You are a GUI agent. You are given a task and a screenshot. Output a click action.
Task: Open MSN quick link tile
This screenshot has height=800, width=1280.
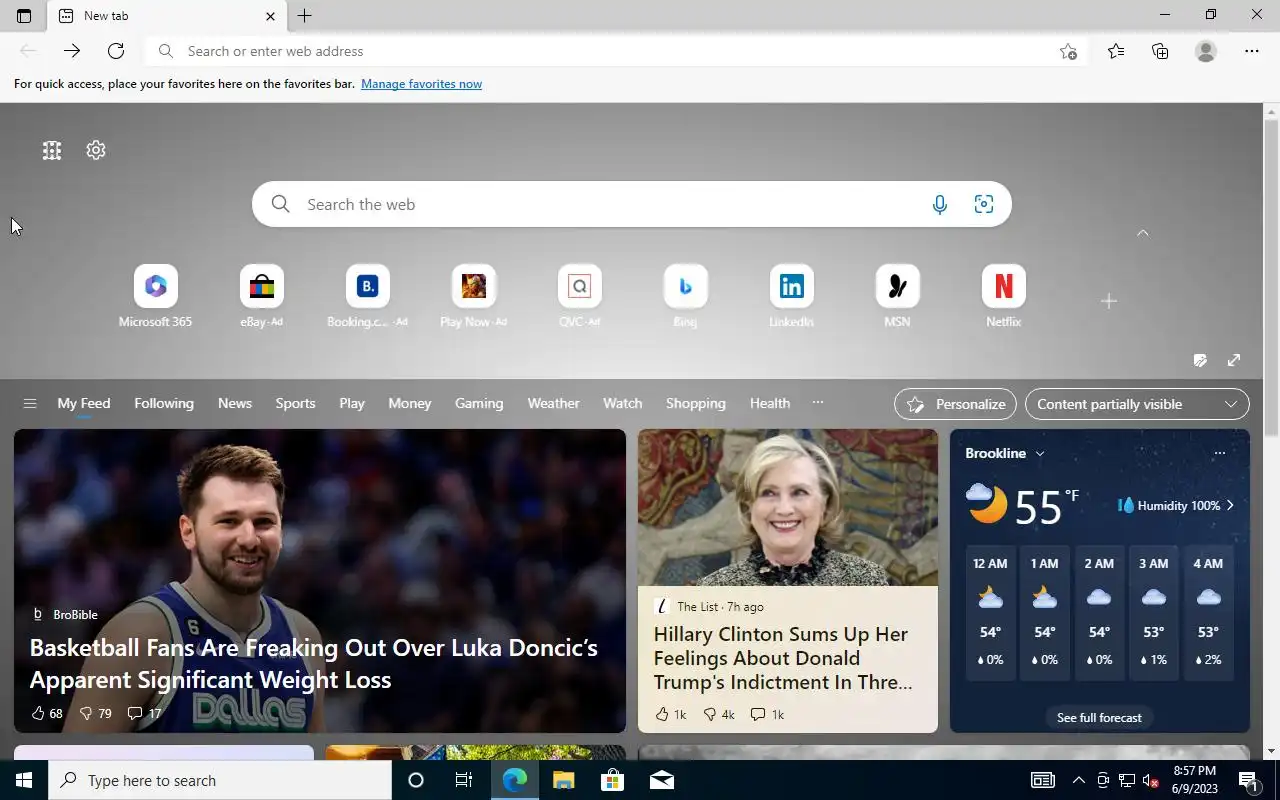[898, 296]
